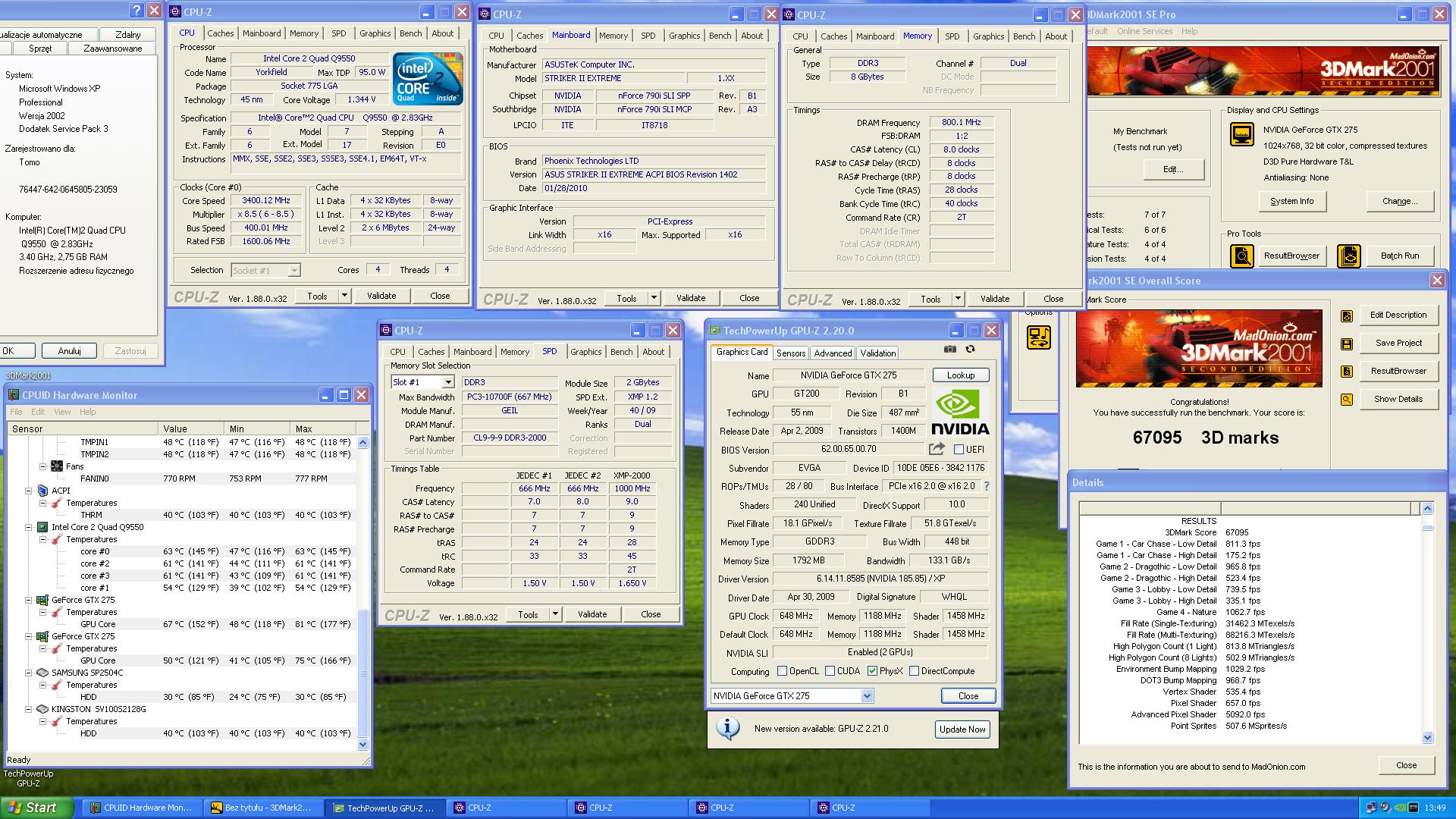Click the System Info button in 3DMark
1456x819 pixels.
tap(1291, 201)
